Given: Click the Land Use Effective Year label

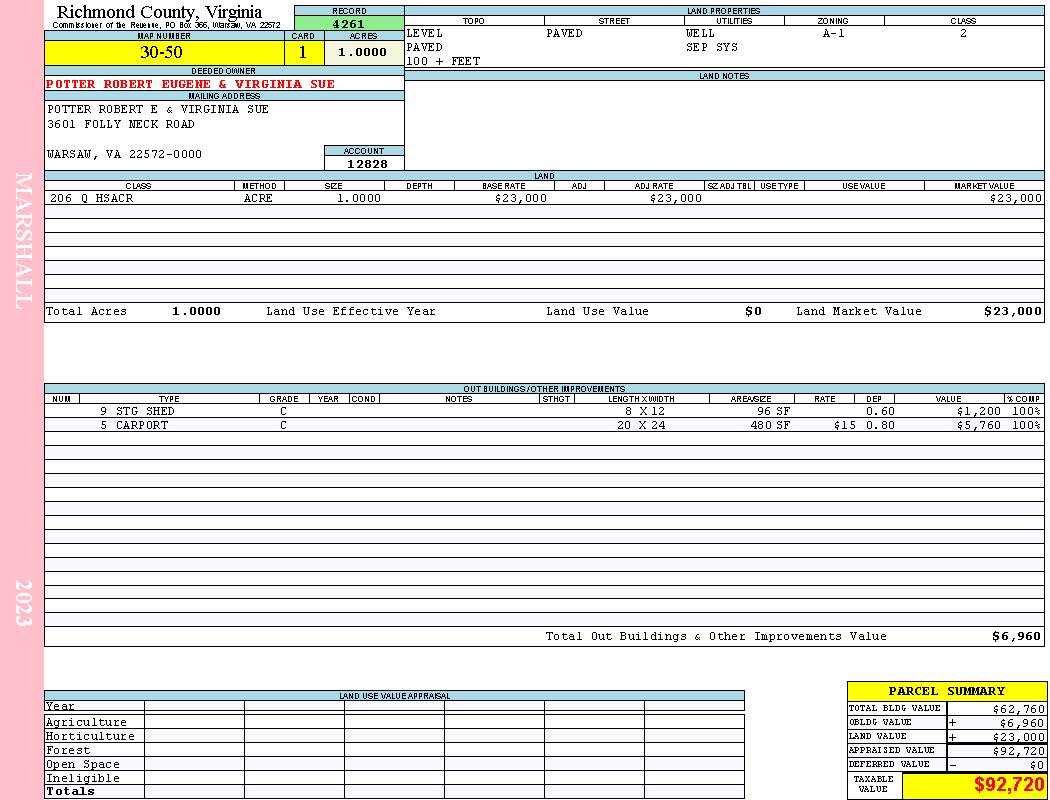Looking at the screenshot, I should tap(351, 311).
